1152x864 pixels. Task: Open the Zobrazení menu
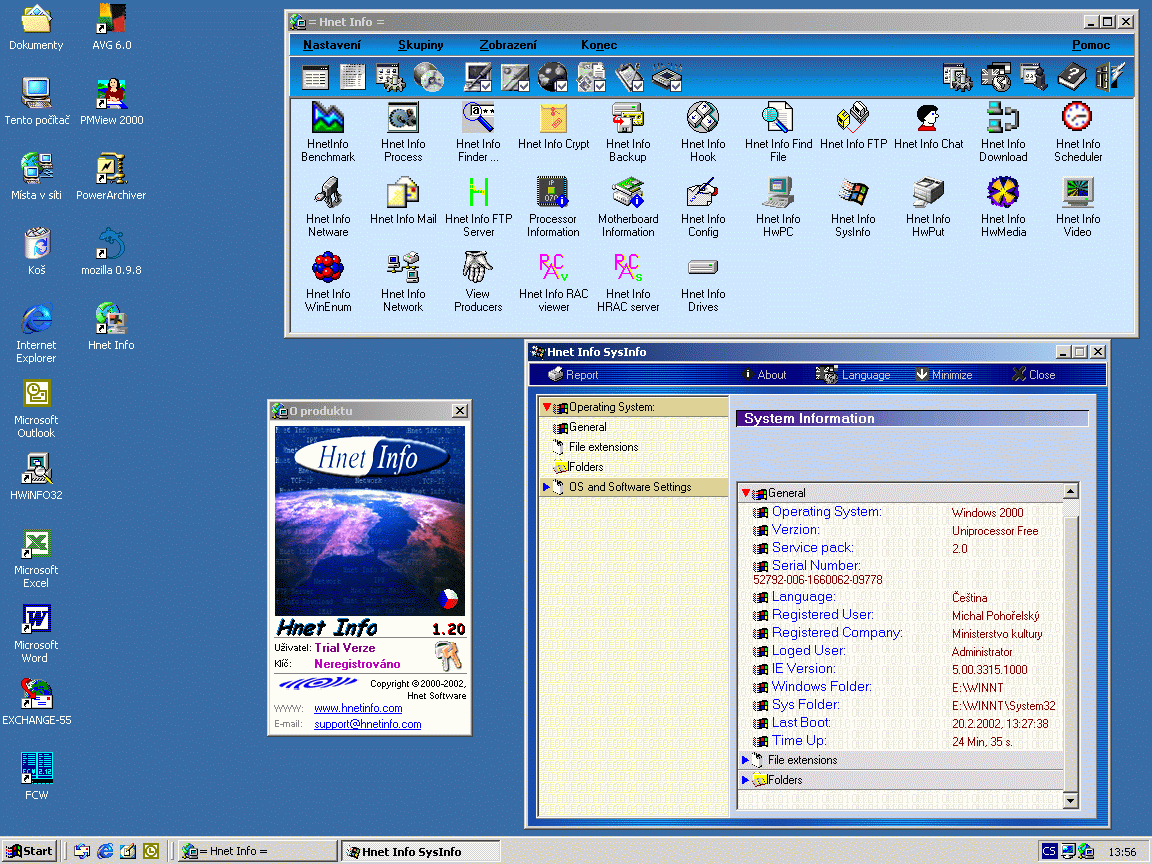508,45
